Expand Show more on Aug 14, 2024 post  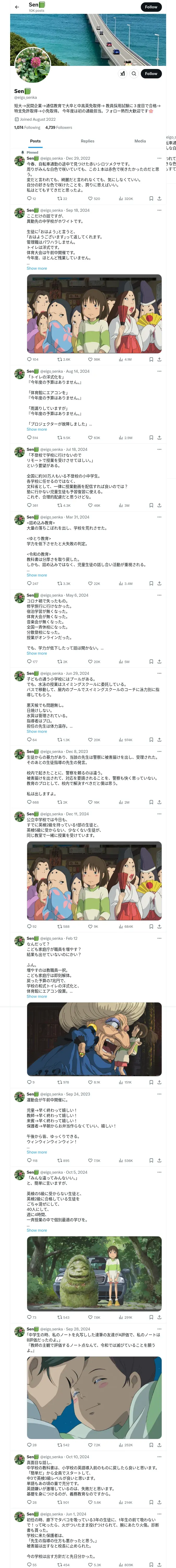pyautogui.click(x=37, y=429)
